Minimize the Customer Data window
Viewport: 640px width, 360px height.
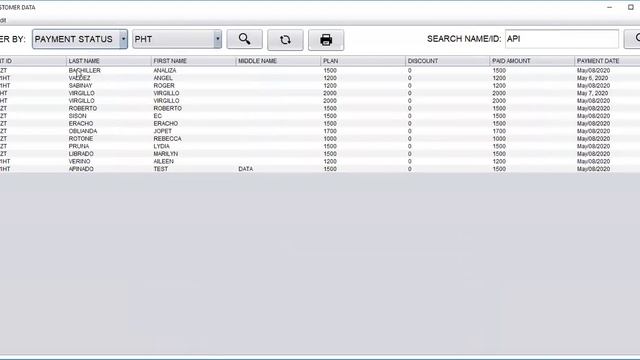pyautogui.click(x=609, y=7)
